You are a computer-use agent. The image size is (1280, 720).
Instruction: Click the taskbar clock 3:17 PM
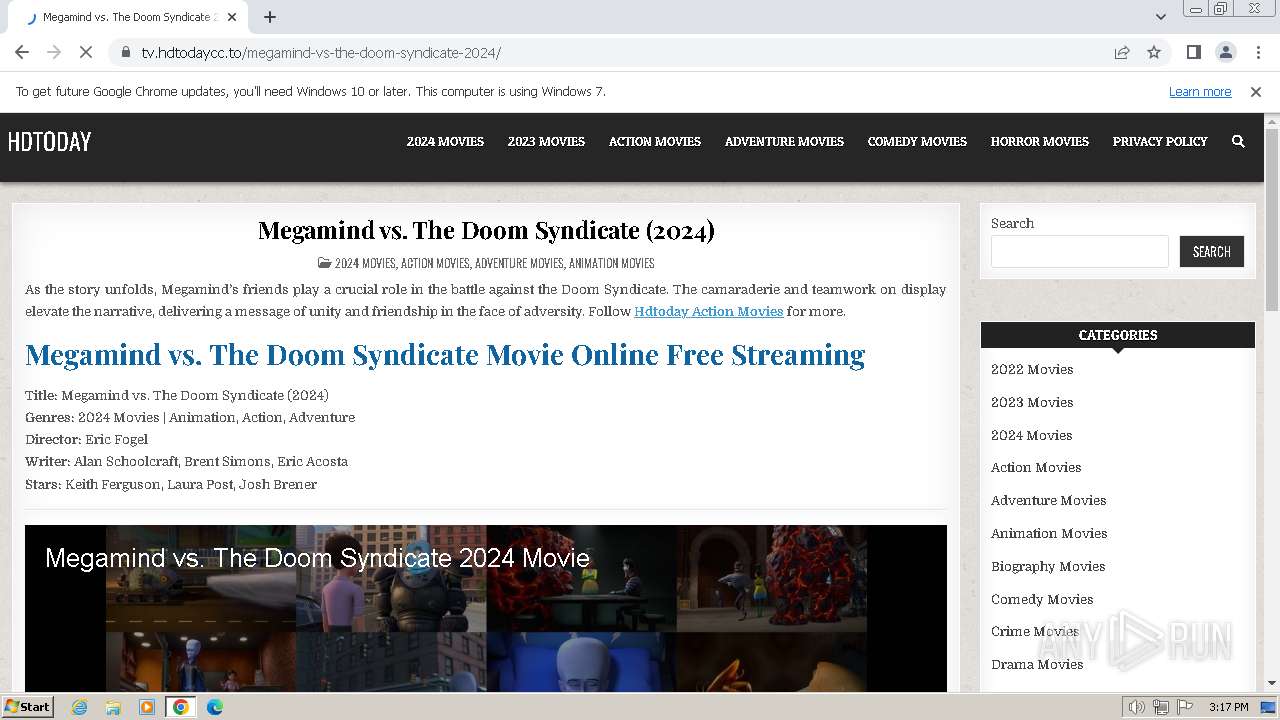pos(1228,707)
